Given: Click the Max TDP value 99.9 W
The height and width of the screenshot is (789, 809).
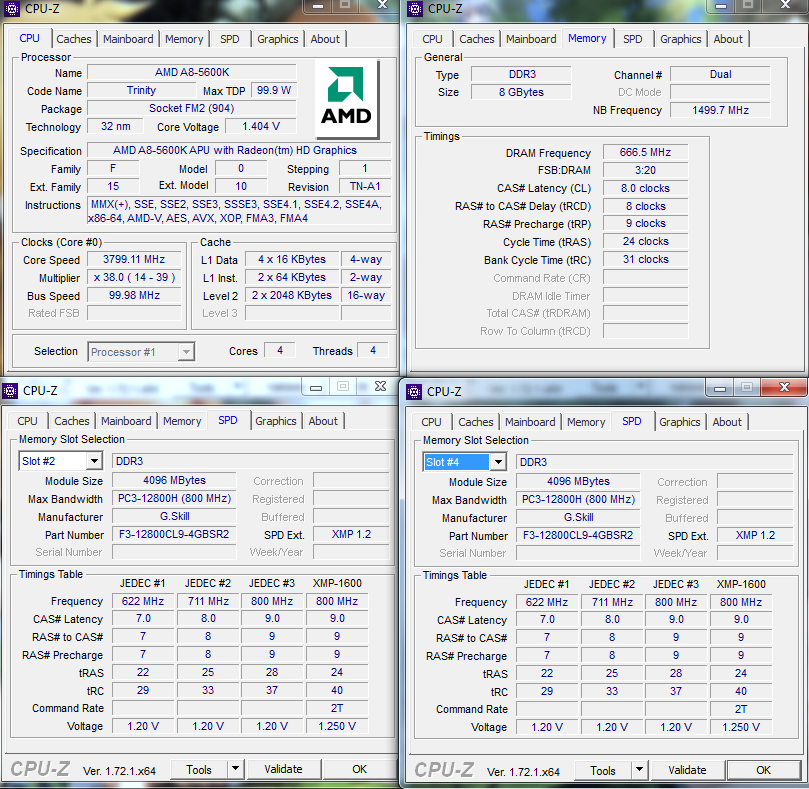Looking at the screenshot, I should coord(274,90).
